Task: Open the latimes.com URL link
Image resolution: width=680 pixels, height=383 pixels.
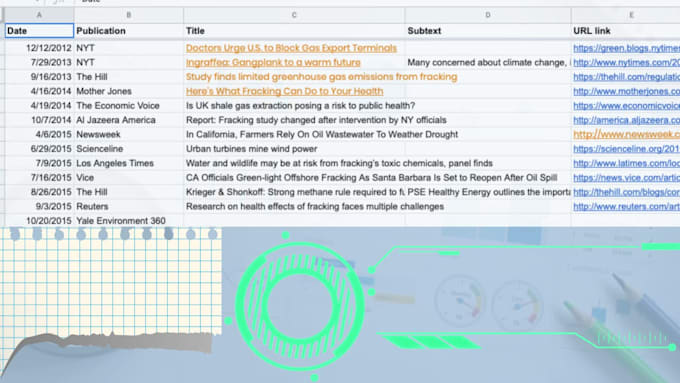Action: [x=626, y=163]
